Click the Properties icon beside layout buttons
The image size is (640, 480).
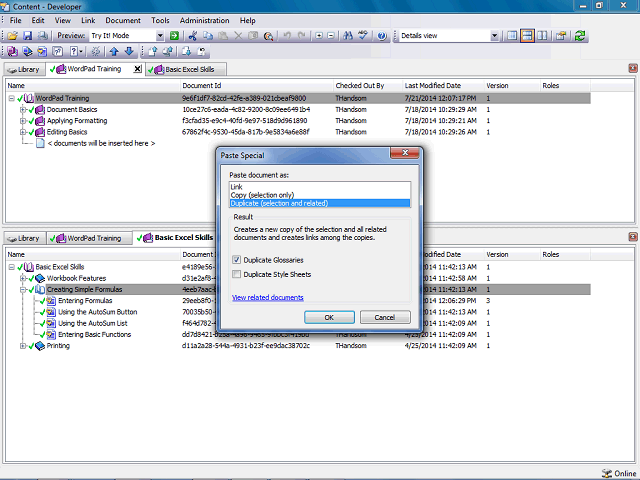[x=561, y=36]
